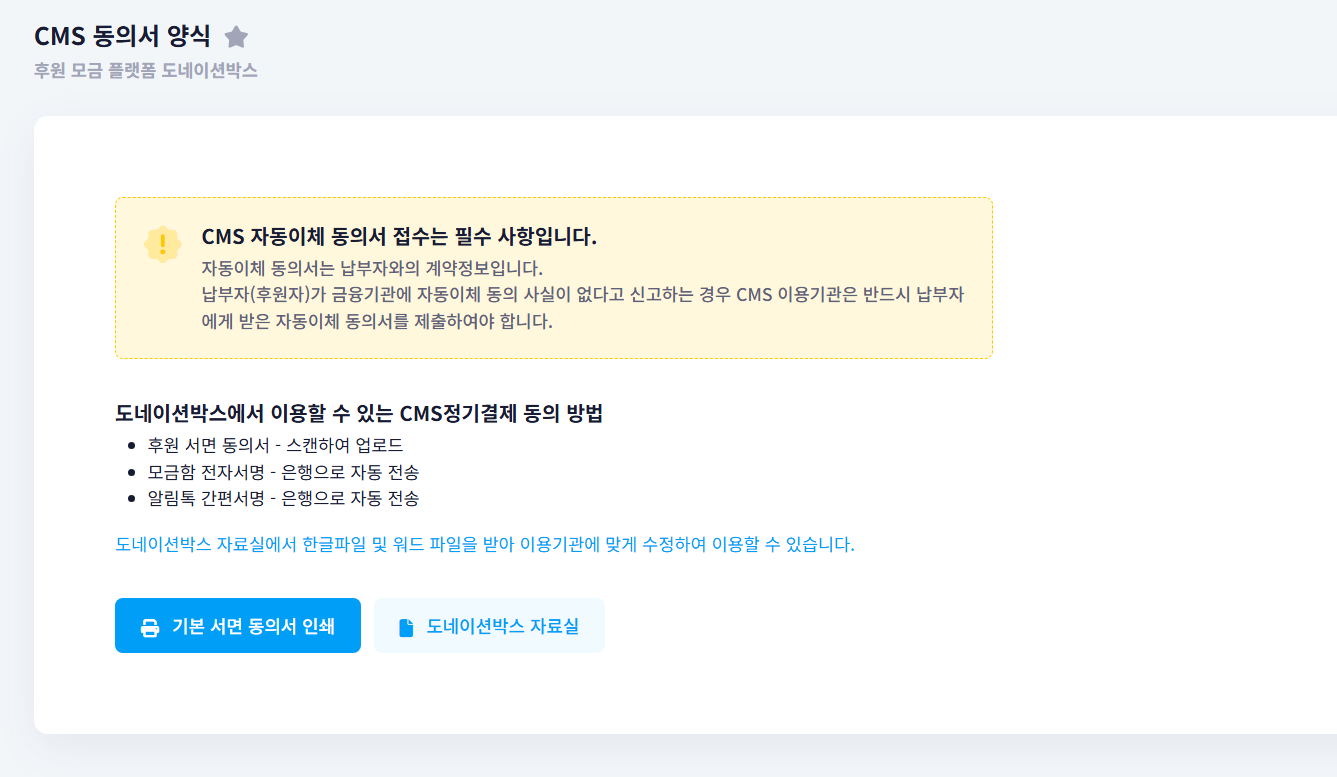Click the heading CMS 동의서 양식
The width and height of the screenshot is (1337, 777).
pyautogui.click(x=122, y=36)
